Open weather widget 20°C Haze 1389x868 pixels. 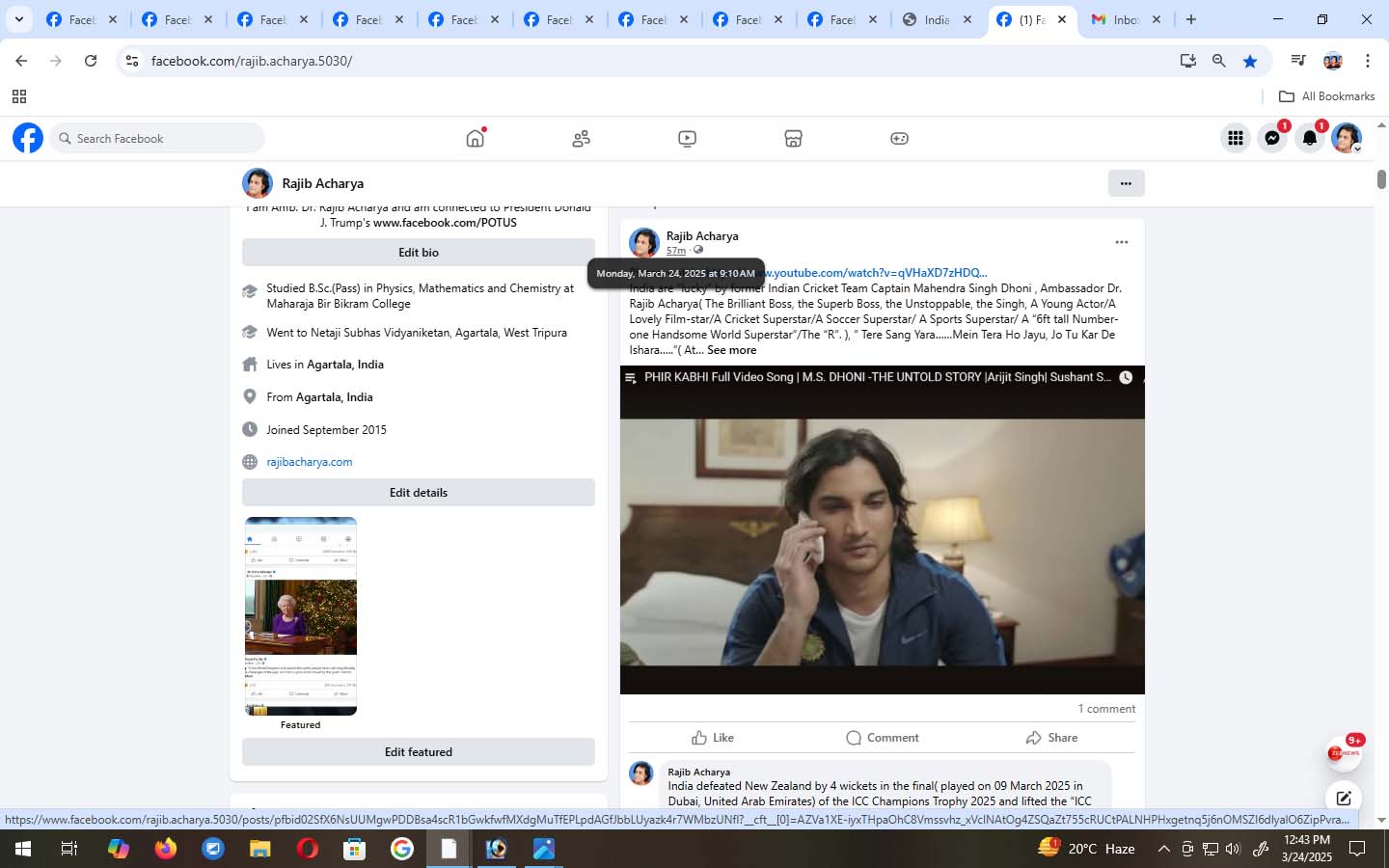coord(1087,849)
